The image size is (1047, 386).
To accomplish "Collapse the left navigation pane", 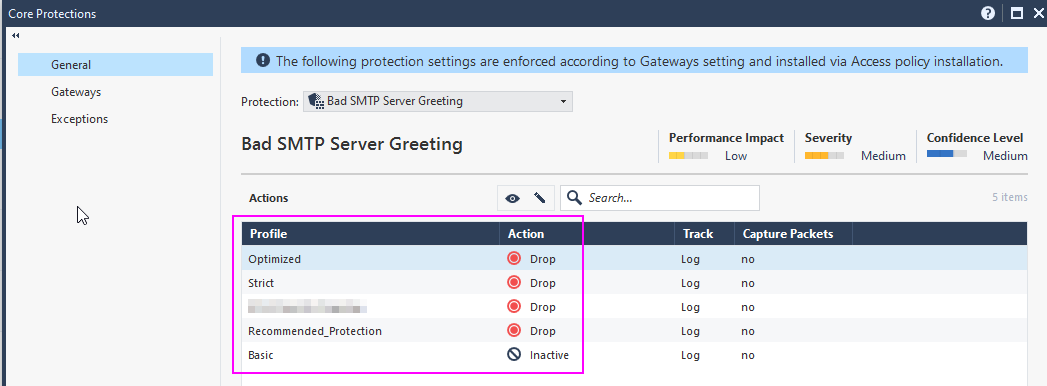I will tap(15, 35).
